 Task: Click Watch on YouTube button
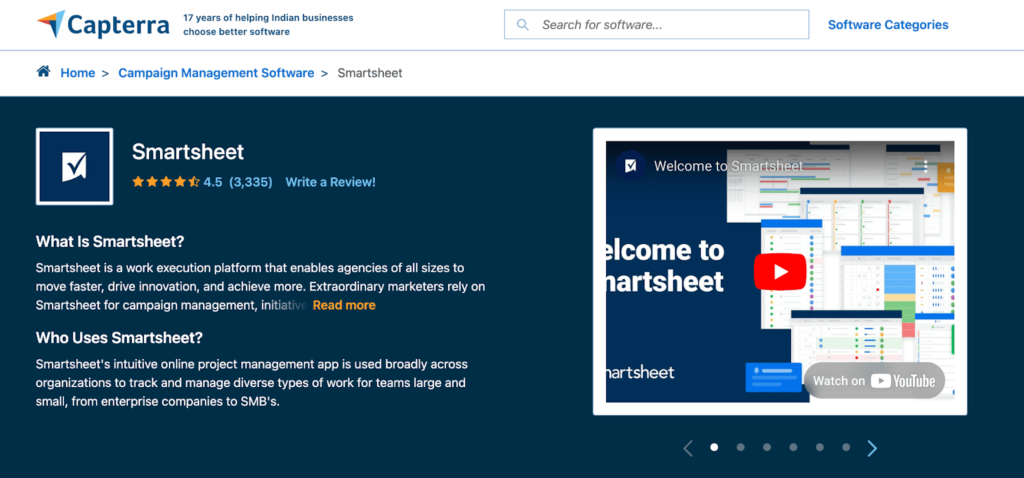(874, 381)
